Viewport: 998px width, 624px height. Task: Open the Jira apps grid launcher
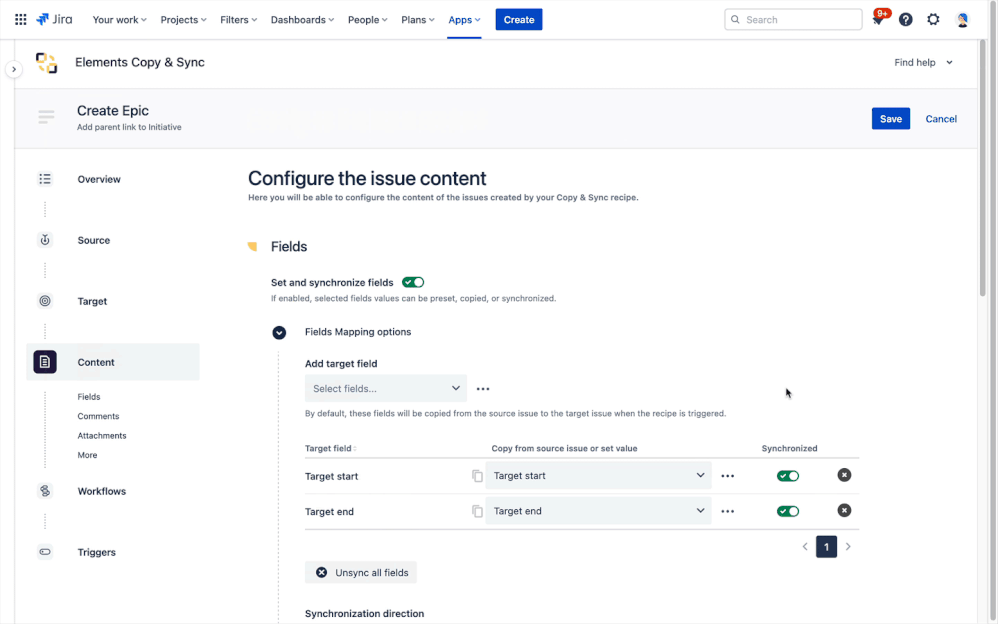[x=20, y=19]
